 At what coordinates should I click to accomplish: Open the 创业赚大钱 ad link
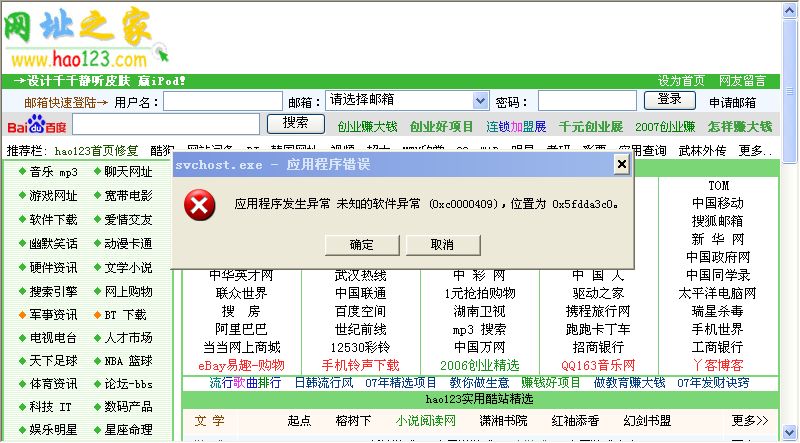[367, 127]
